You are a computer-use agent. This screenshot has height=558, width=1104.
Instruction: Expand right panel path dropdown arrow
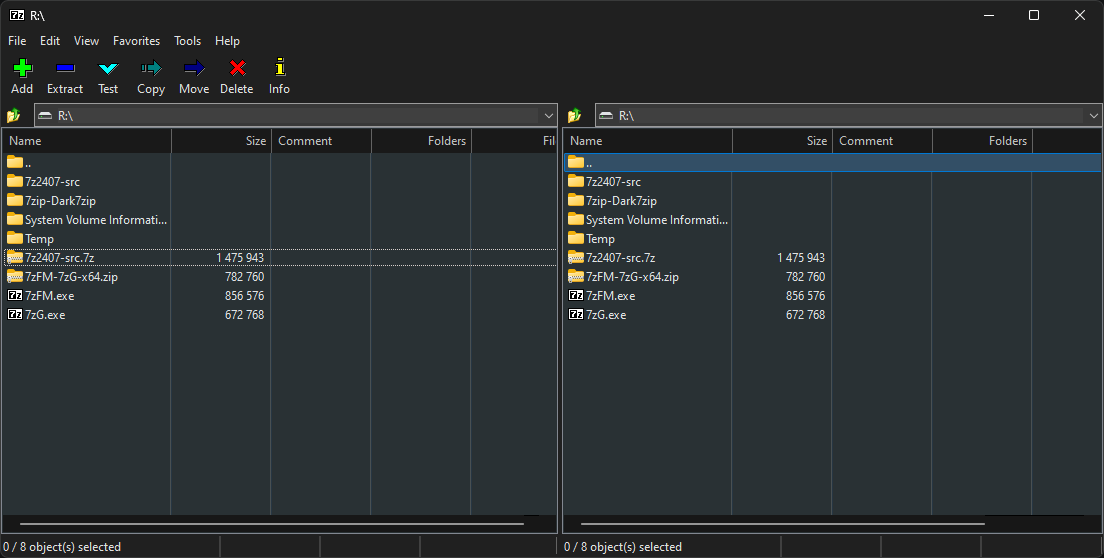tap(1093, 115)
